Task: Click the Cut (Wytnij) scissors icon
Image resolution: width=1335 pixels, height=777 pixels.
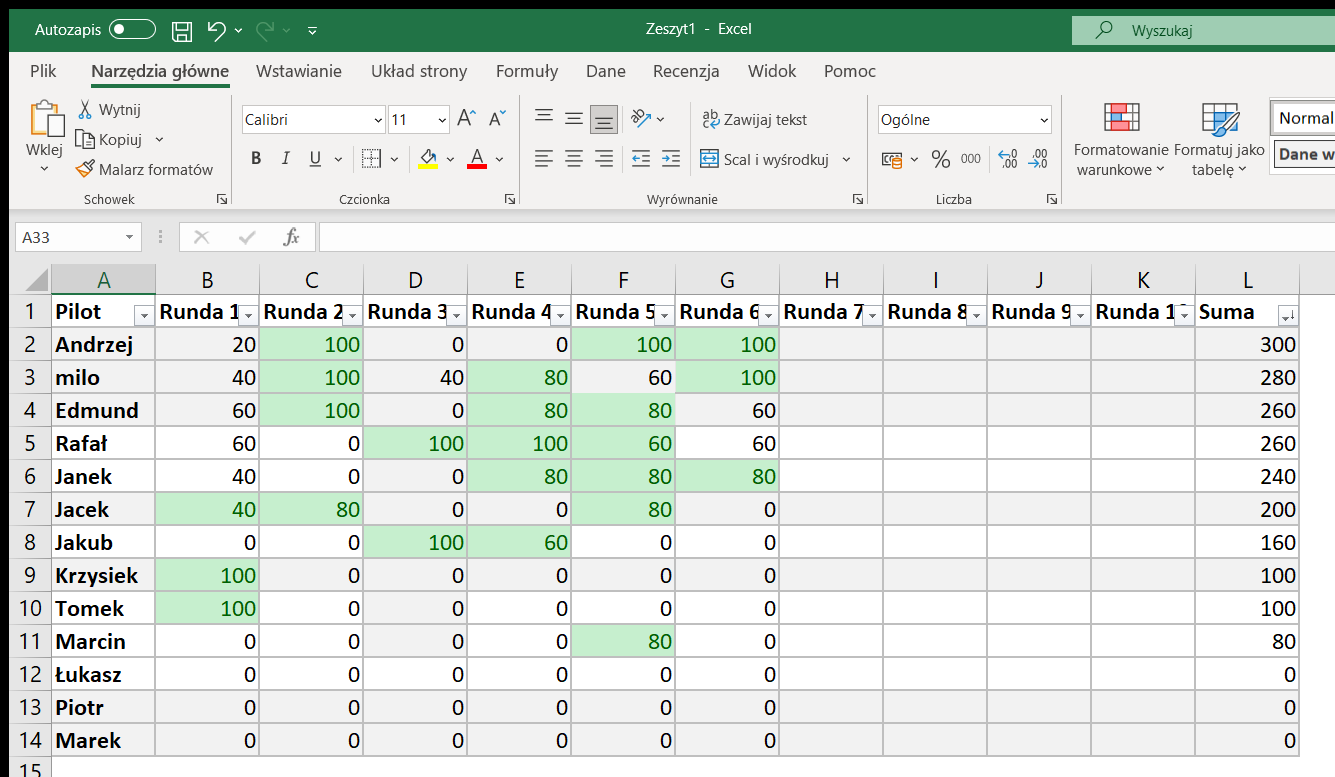Action: click(85, 109)
